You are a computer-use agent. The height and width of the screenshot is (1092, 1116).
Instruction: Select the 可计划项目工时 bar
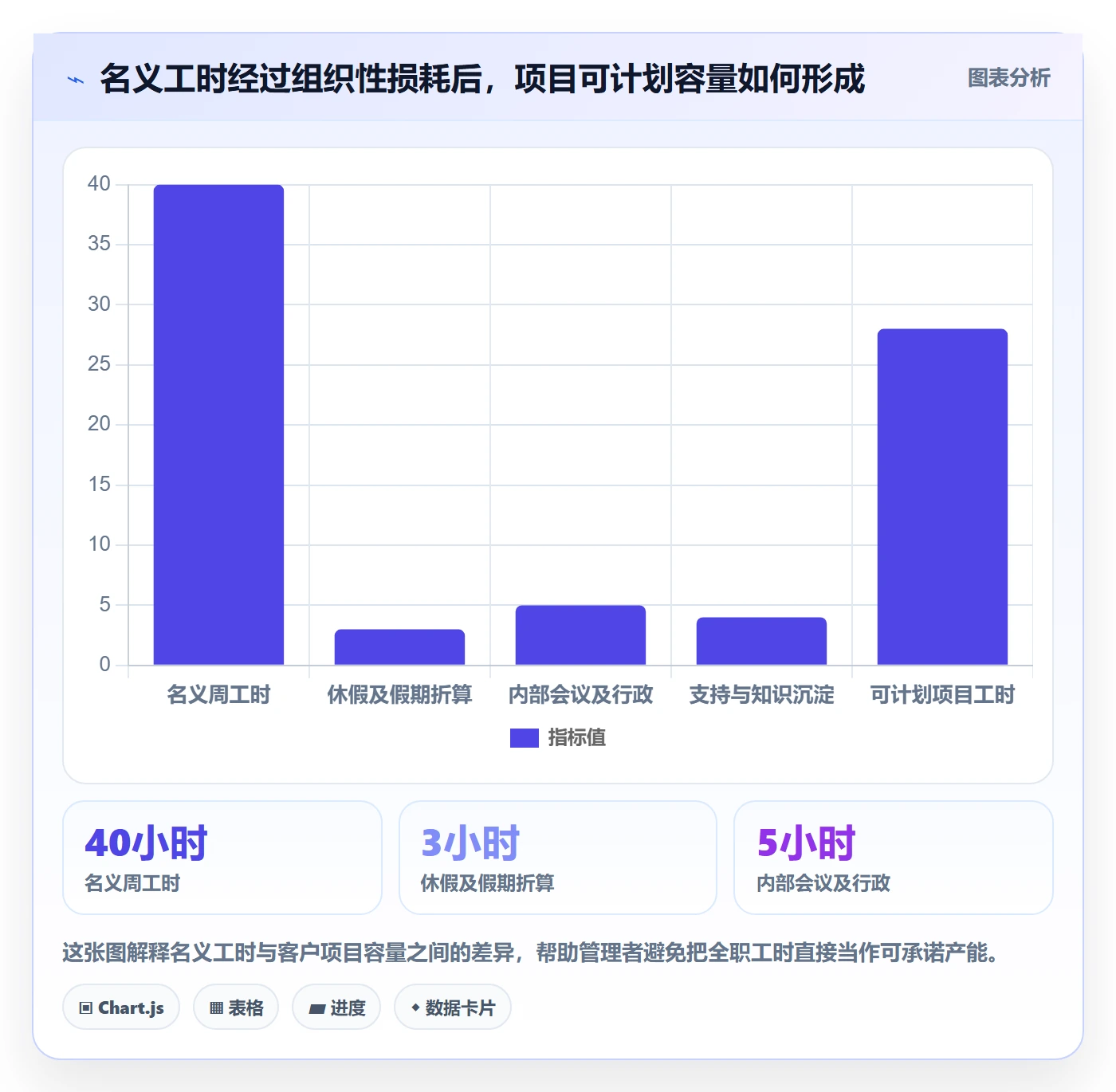(x=942, y=497)
